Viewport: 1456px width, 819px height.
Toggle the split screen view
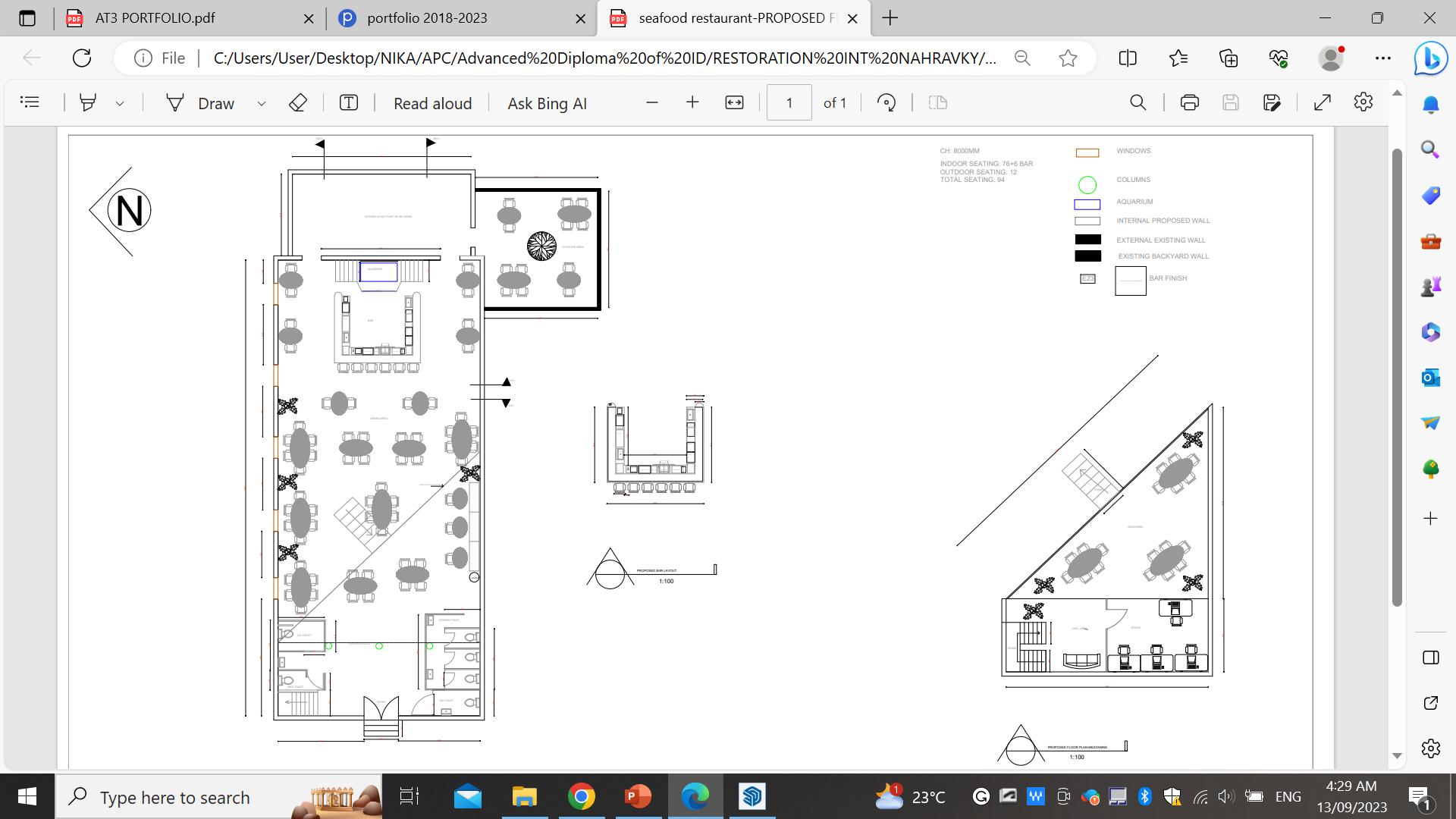tap(1128, 58)
